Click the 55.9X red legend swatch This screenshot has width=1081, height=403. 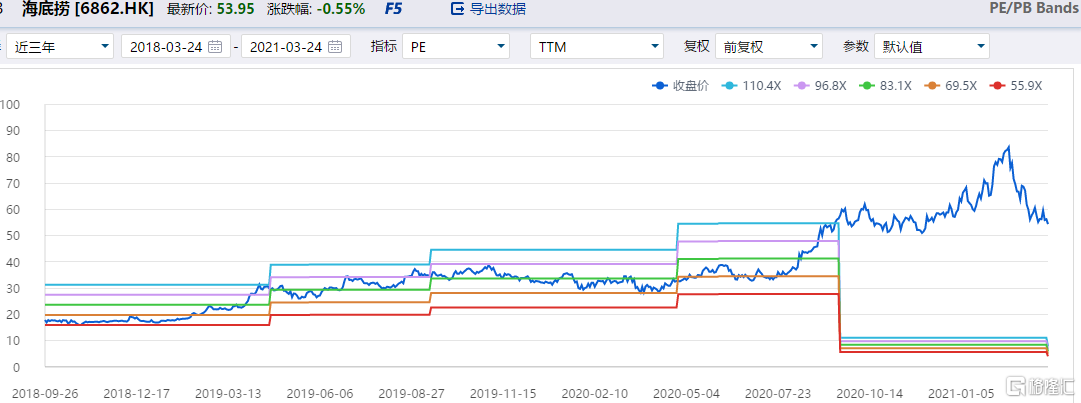click(x=996, y=86)
